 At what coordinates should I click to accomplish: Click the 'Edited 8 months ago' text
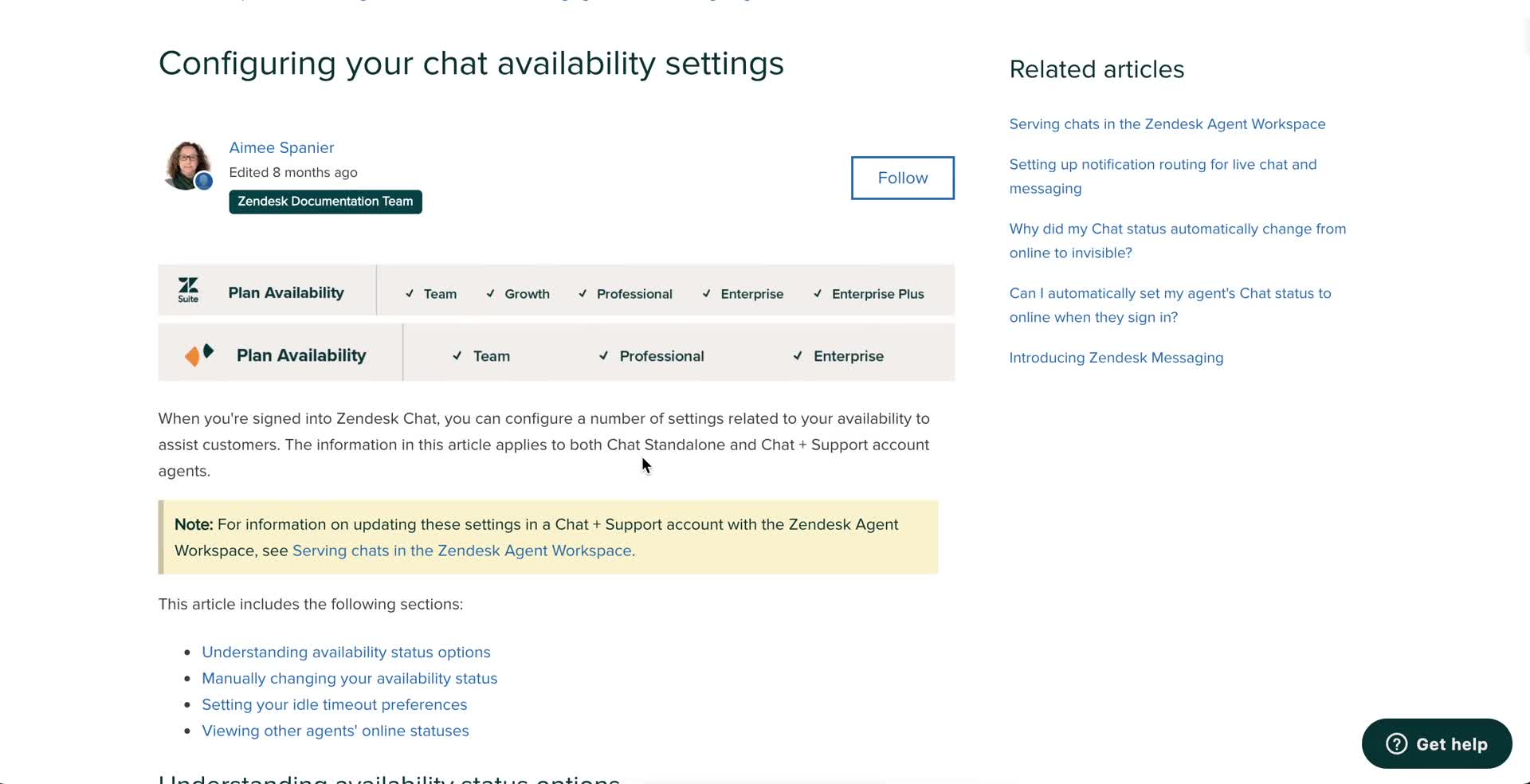tap(293, 172)
